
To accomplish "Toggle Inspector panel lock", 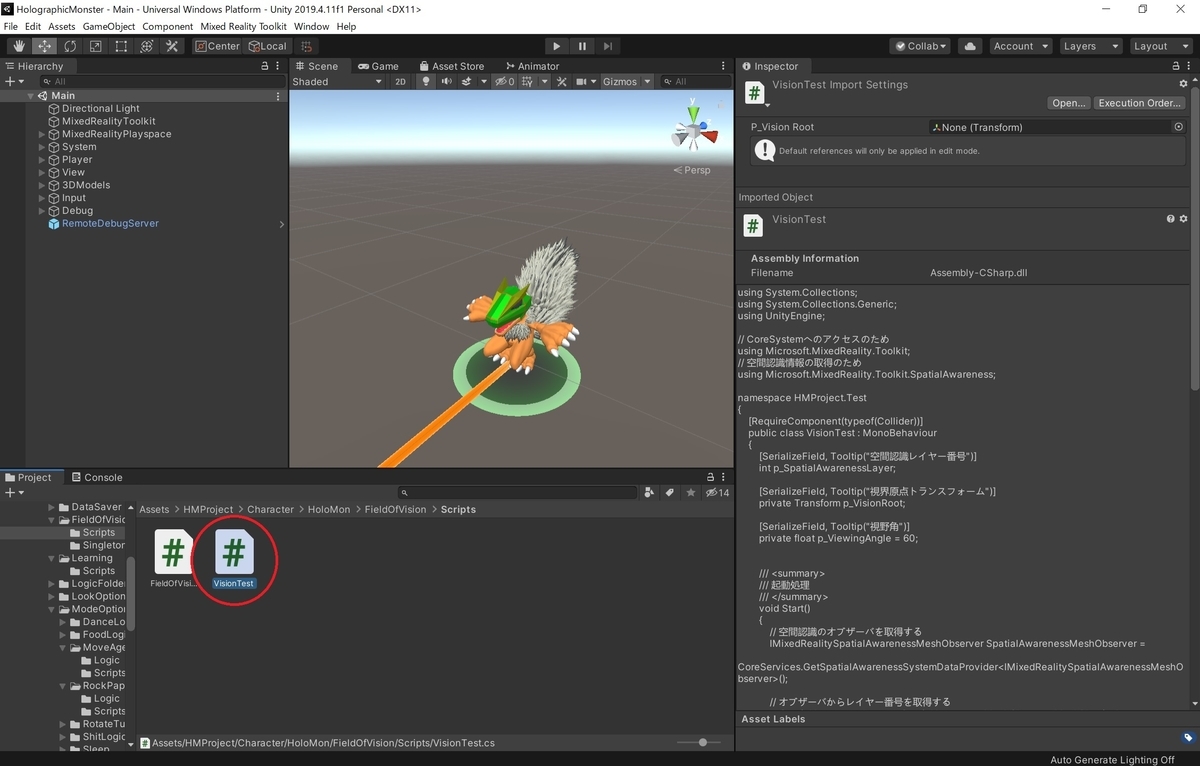I will tap(1176, 66).
